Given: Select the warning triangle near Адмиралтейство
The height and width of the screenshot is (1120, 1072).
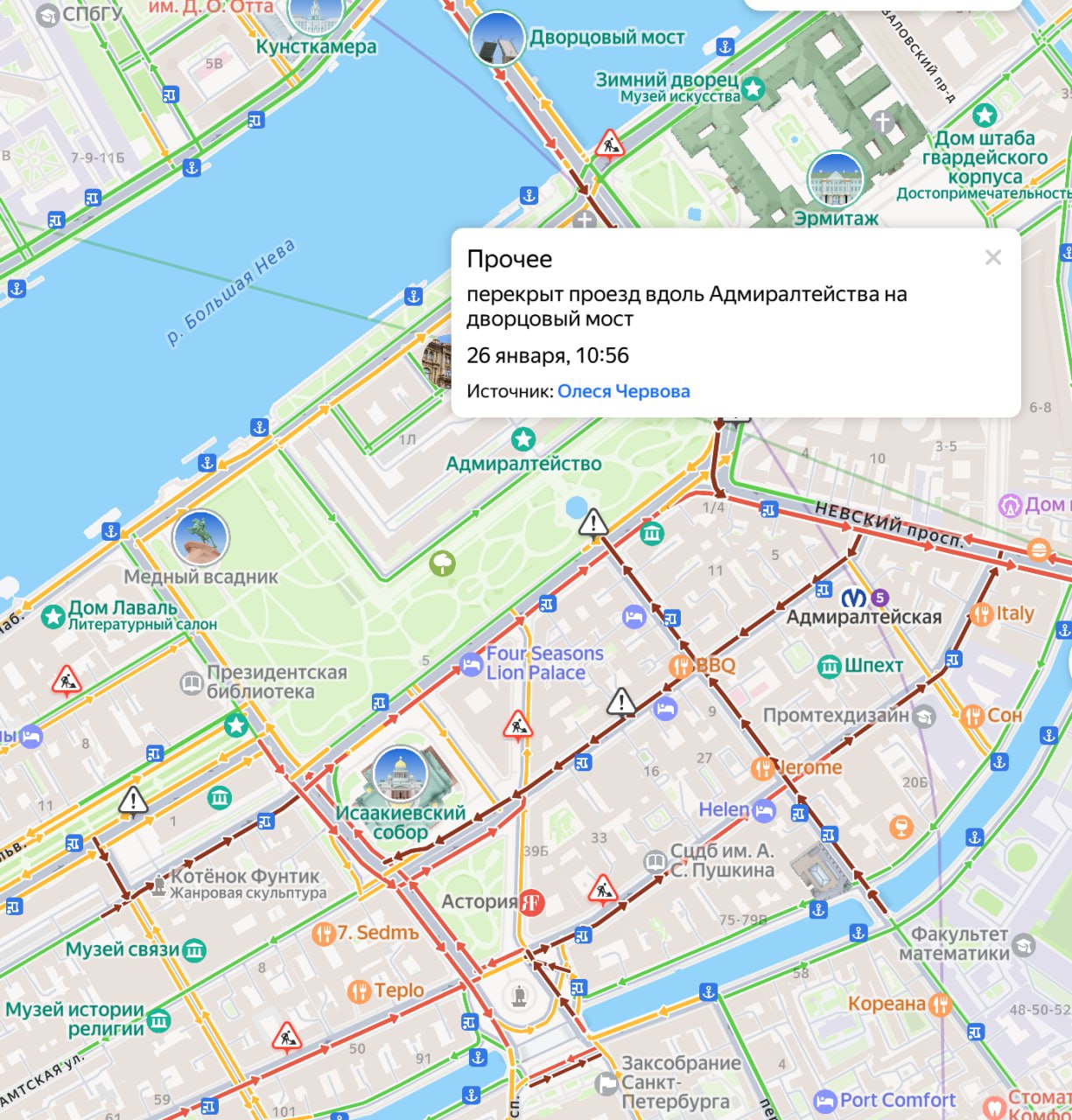Looking at the screenshot, I should click(x=594, y=524).
